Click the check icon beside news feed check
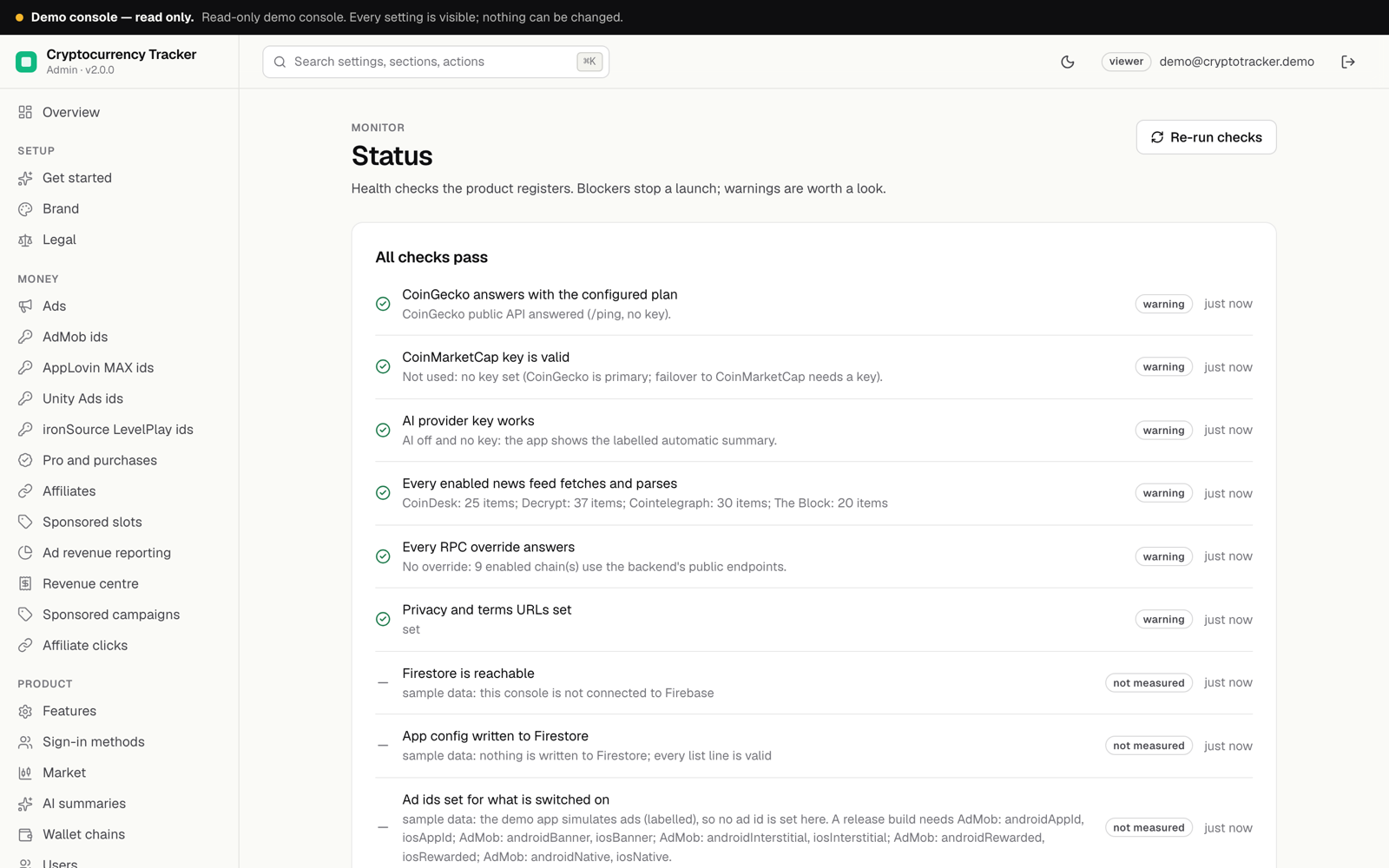This screenshot has width=1389, height=868. pos(383,492)
